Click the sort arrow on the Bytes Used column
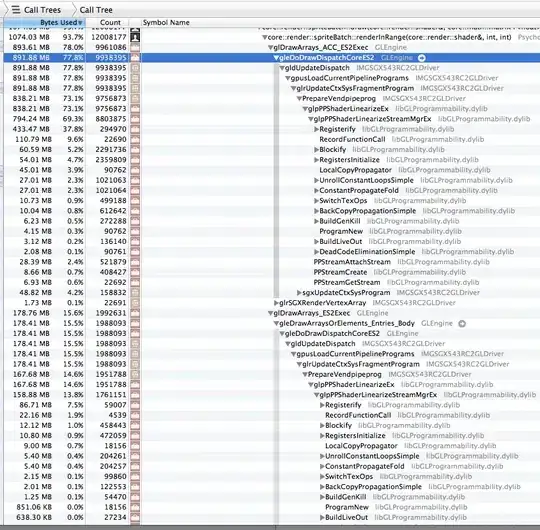Screen dimensions: 540x530 coord(80,23)
